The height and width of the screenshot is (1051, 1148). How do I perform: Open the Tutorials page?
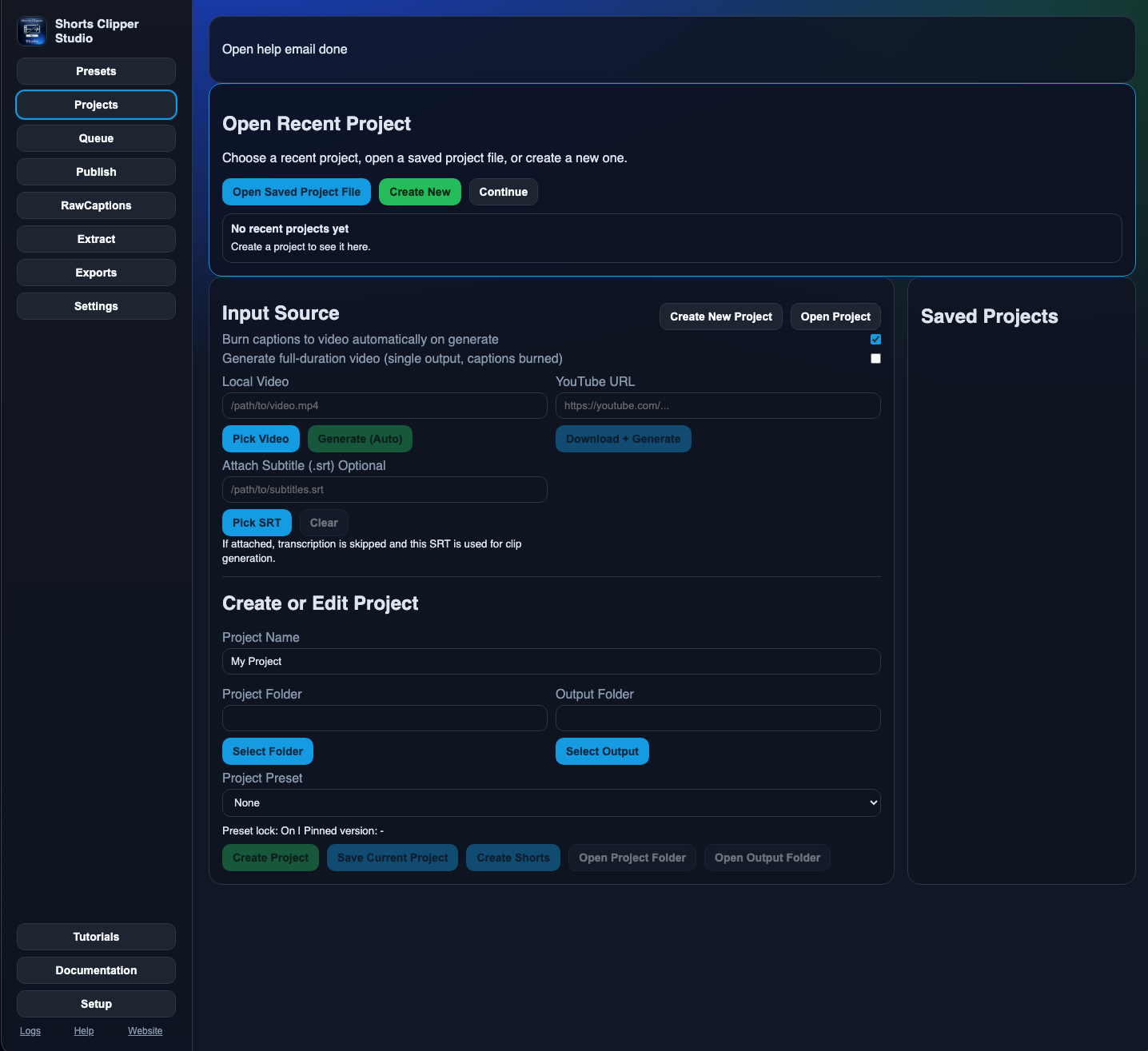[96, 937]
